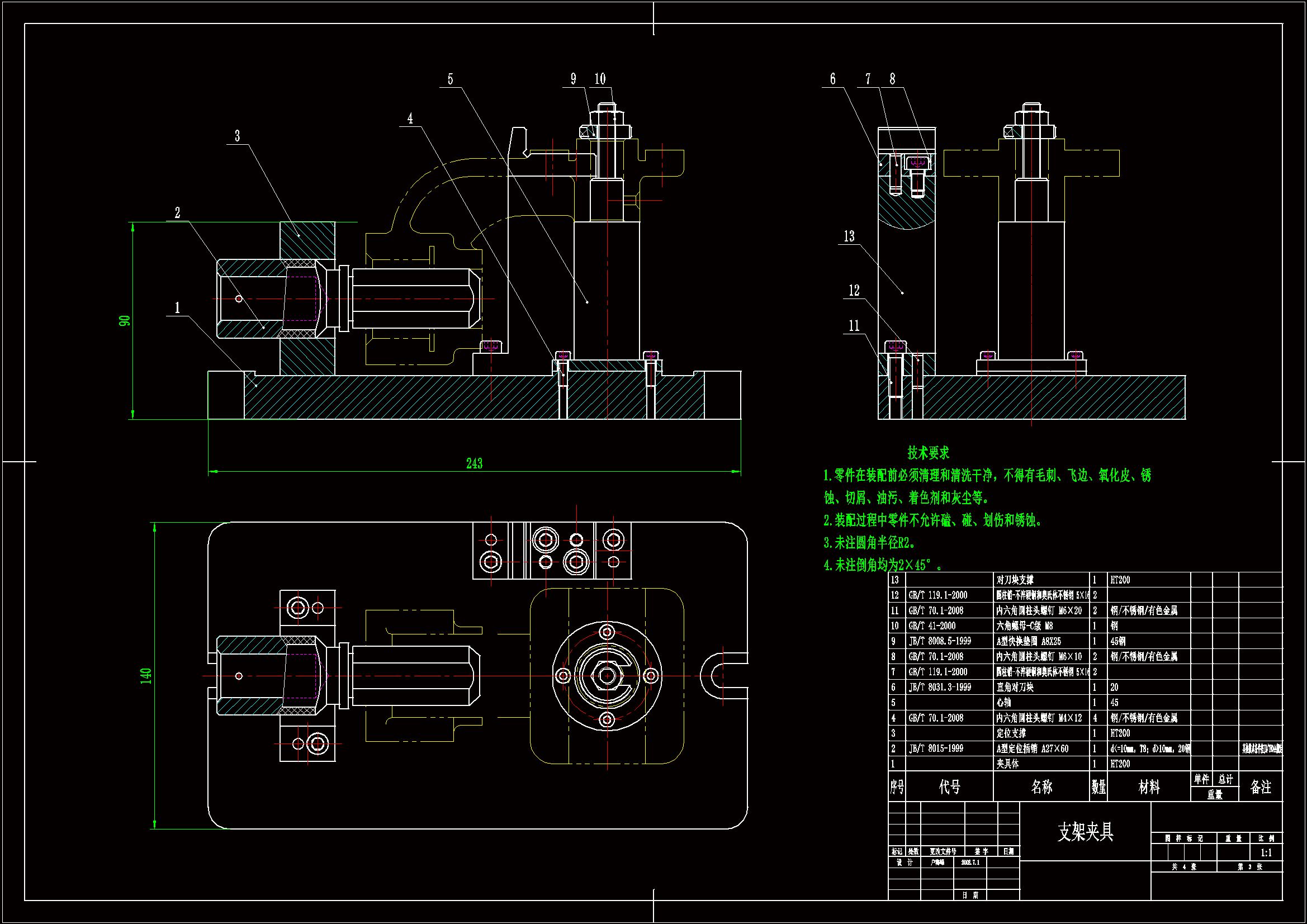Click the 材料 column header cell
The image size is (1307, 924).
1149,787
